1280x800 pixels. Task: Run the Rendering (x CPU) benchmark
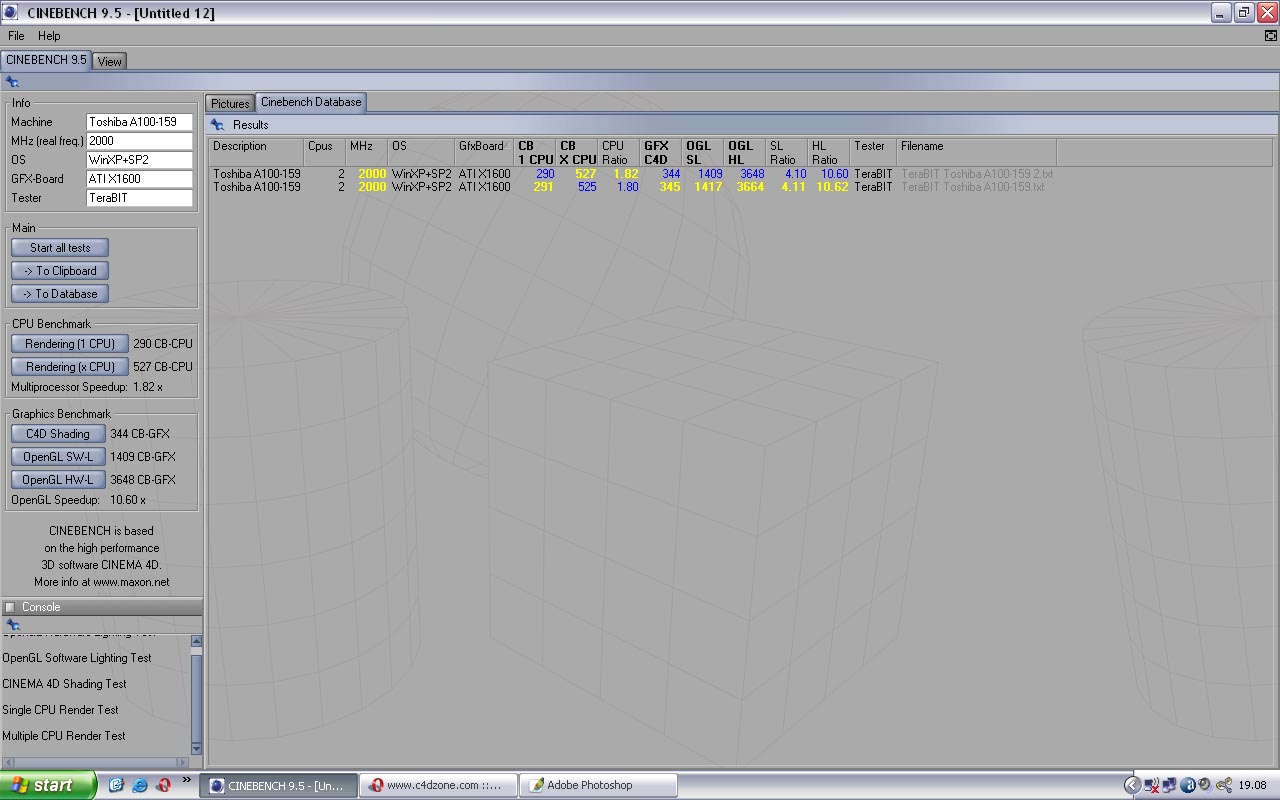[70, 367]
